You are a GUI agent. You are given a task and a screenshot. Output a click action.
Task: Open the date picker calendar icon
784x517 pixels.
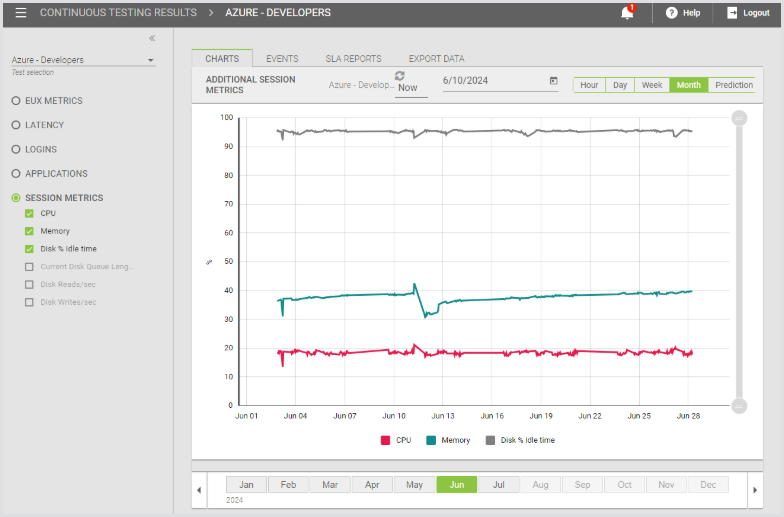(553, 81)
